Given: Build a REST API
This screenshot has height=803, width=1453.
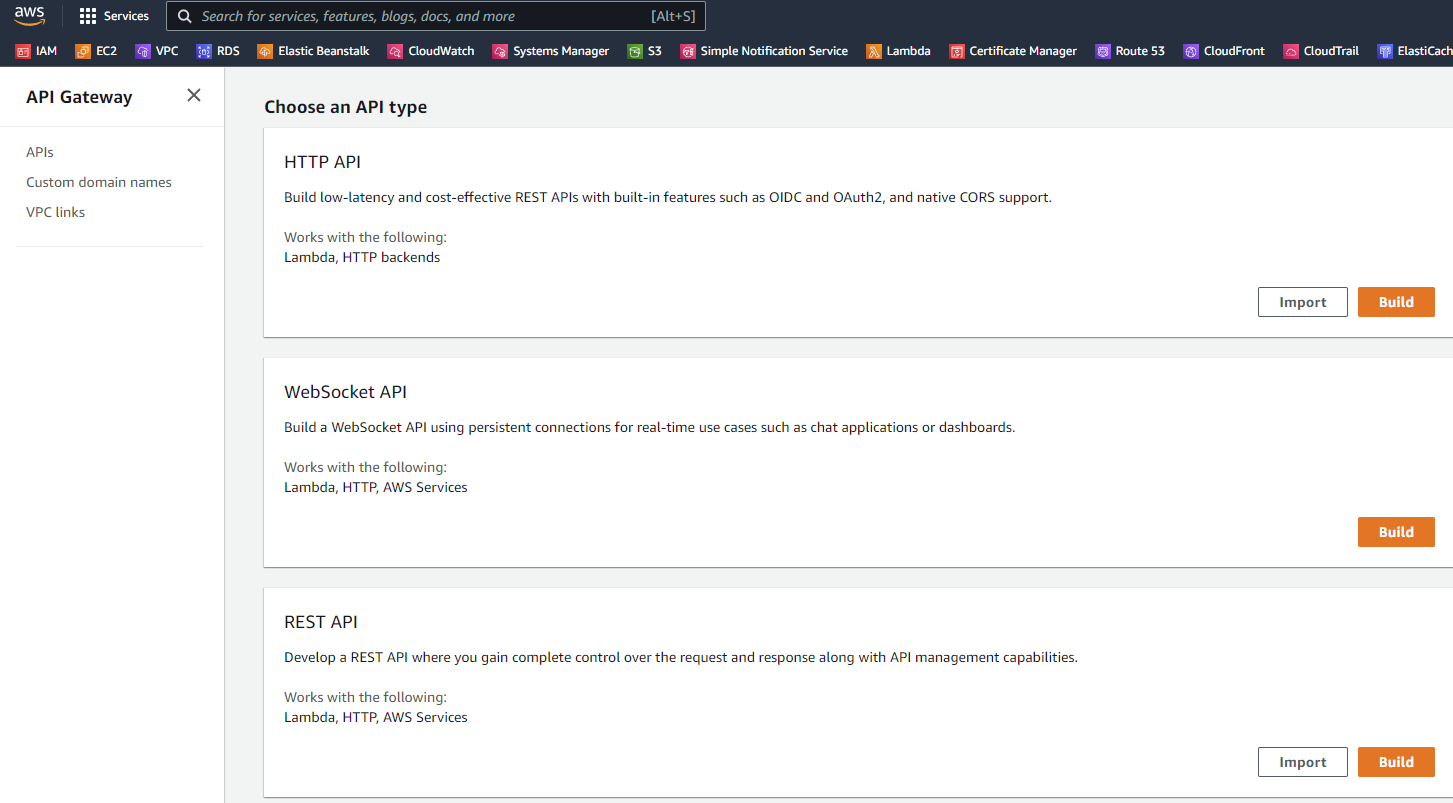Looking at the screenshot, I should pos(1396,762).
